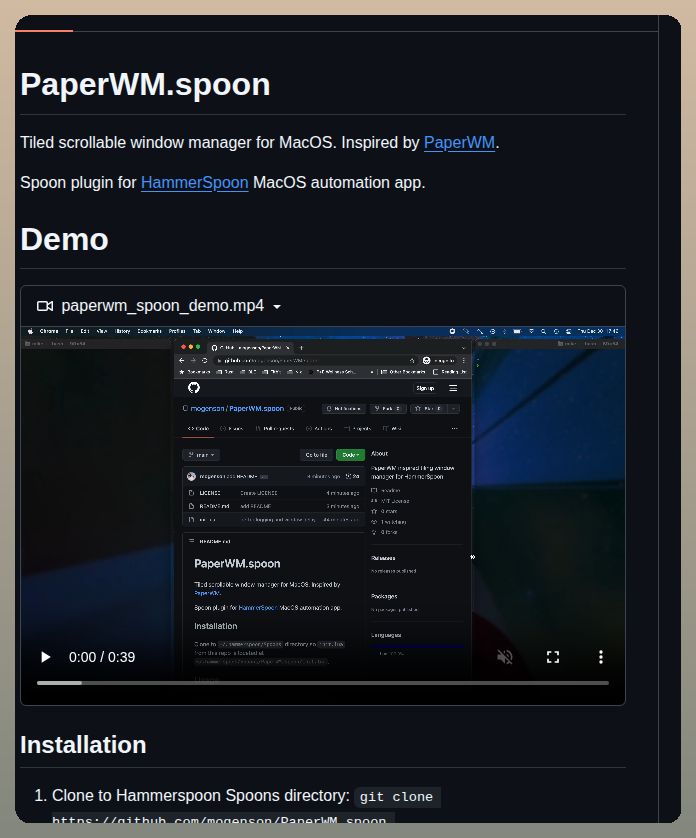Click the 0:00 / 0:39 time display

102,657
